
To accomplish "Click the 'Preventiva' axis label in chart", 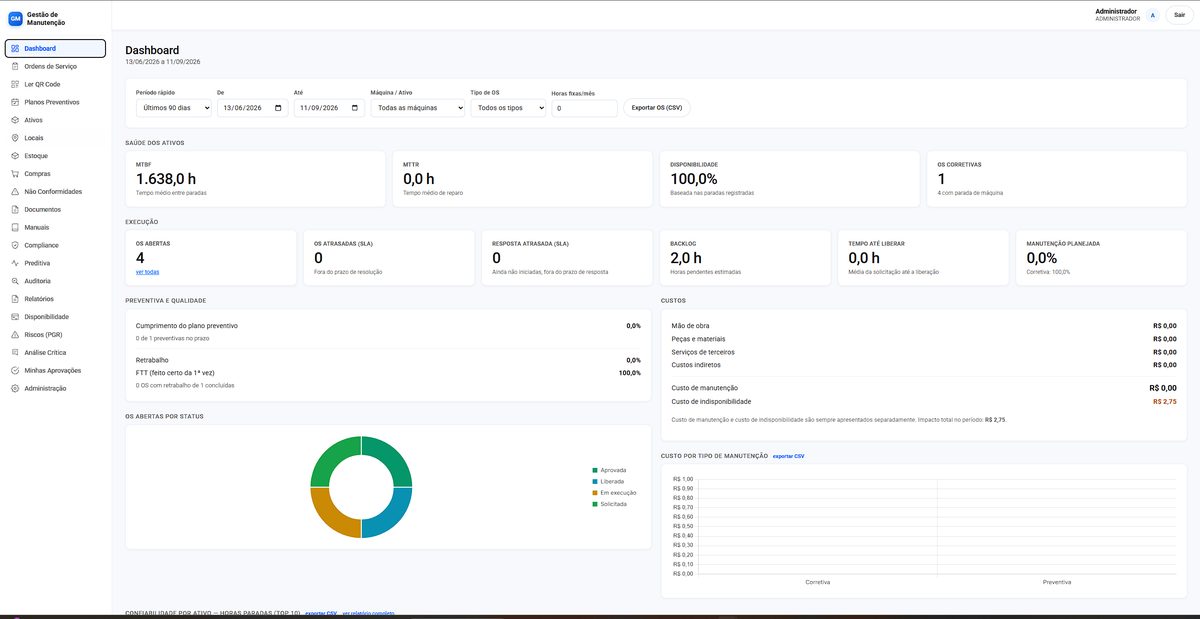I will pos(1057,581).
